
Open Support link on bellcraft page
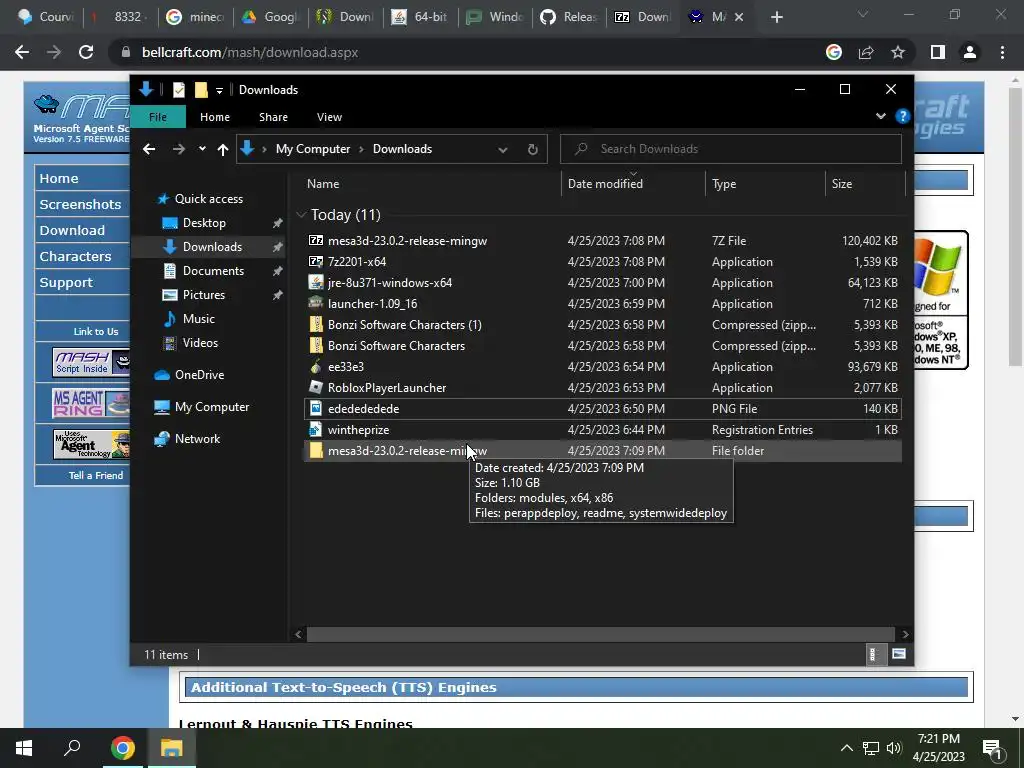tap(66, 283)
